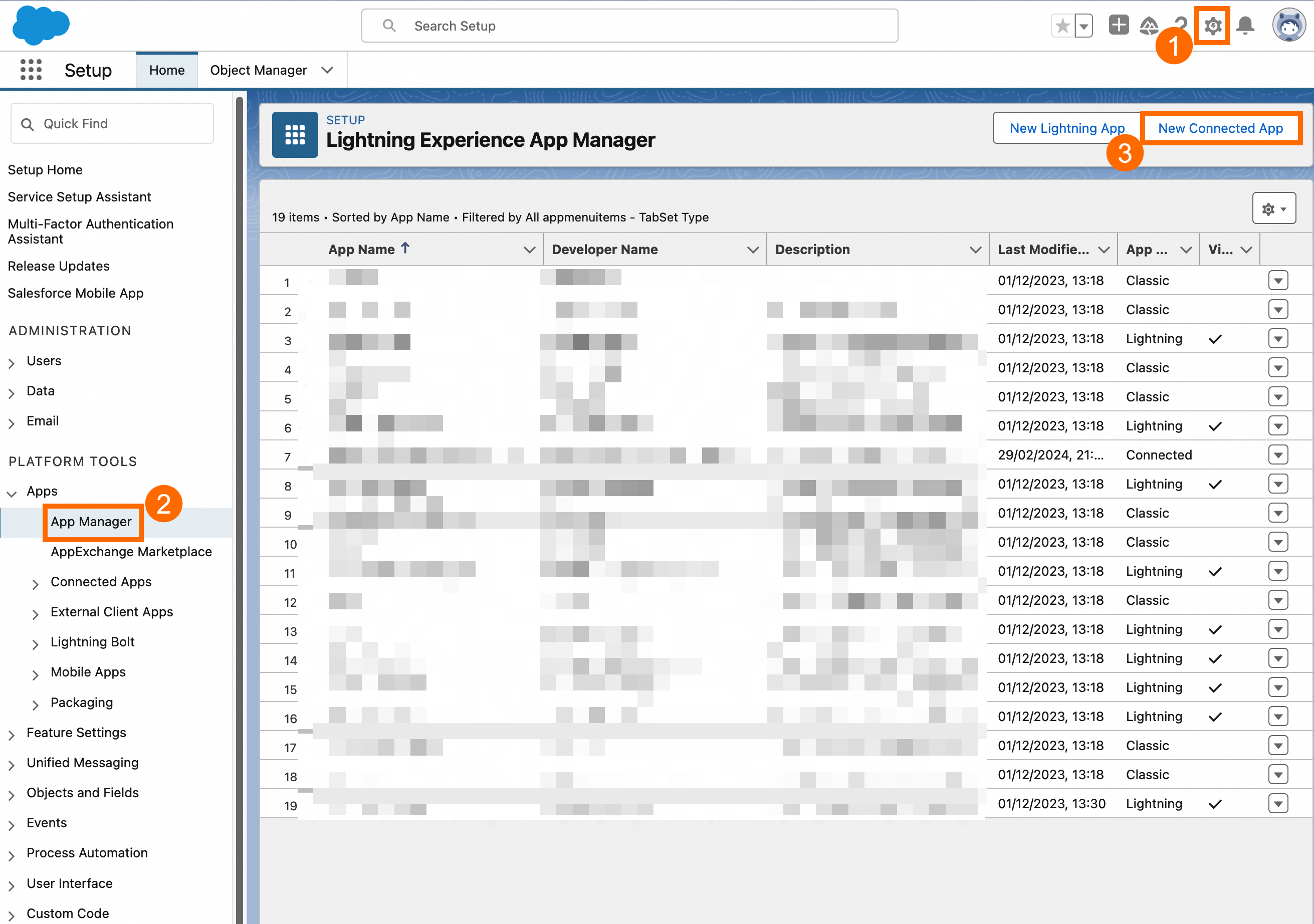Collapse the Apps section in sidebar
1314x924 pixels.
coord(12,492)
